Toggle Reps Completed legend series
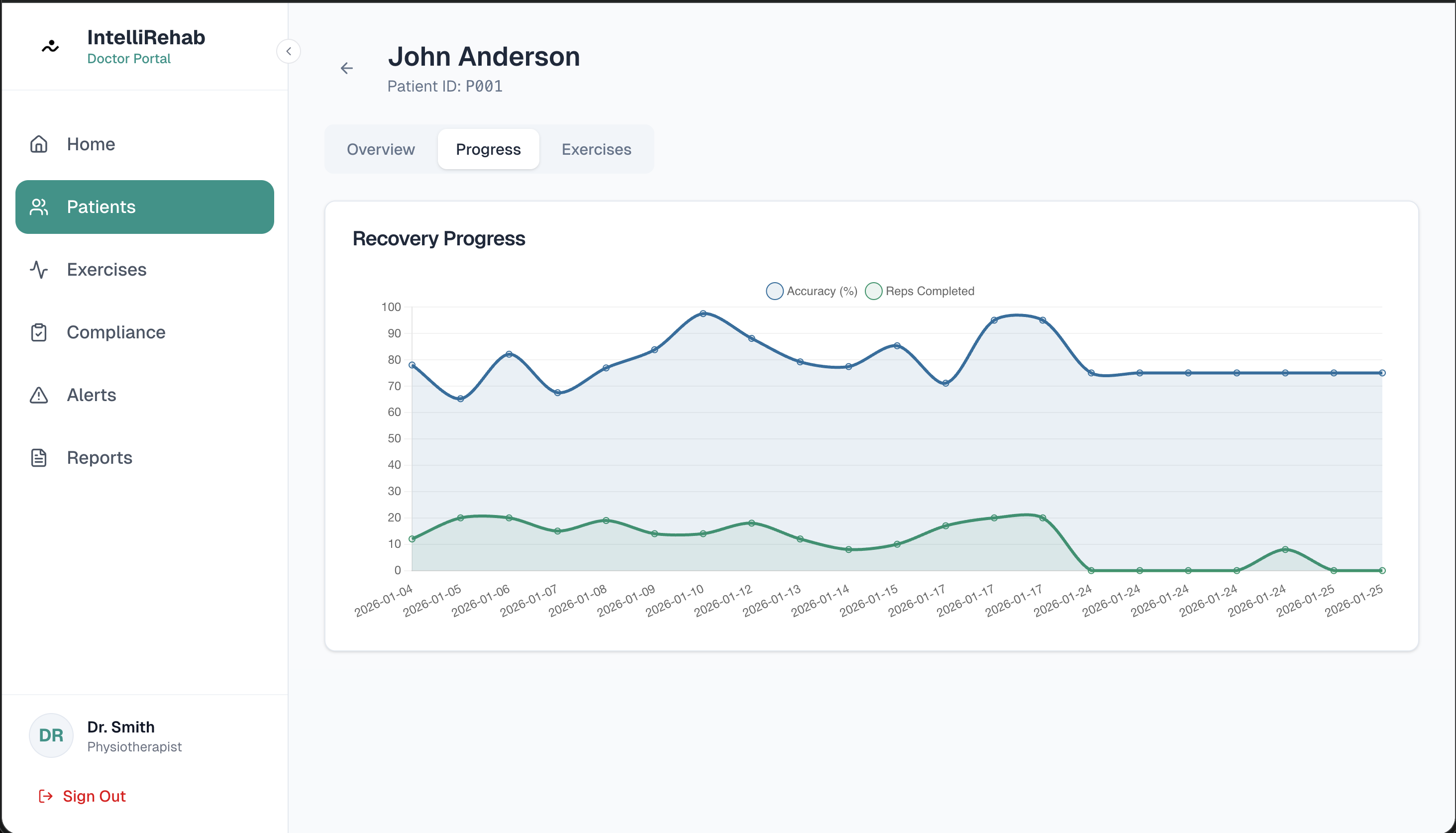Viewport: 1456px width, 833px height. [x=929, y=291]
